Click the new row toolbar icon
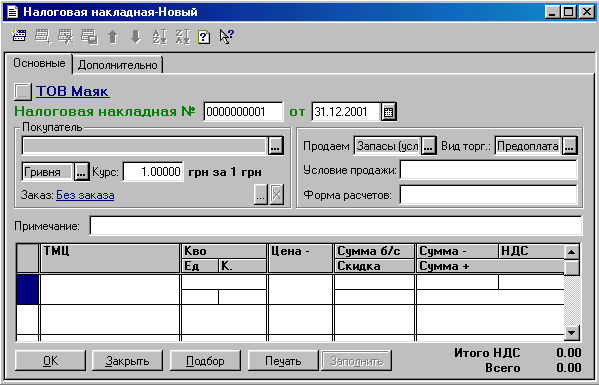The width and height of the screenshot is (599, 385). tap(18, 36)
